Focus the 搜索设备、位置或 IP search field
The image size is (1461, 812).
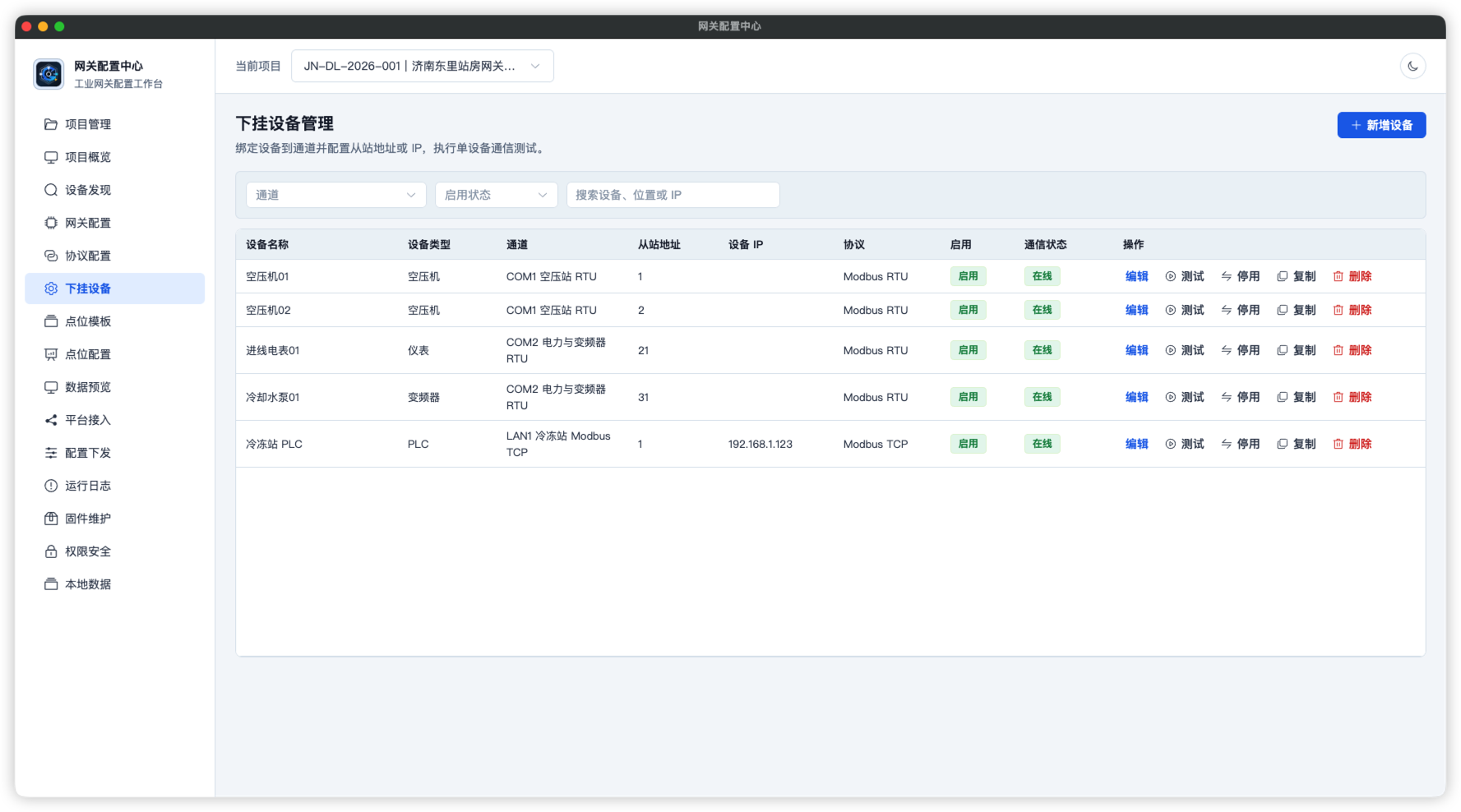pyautogui.click(x=673, y=195)
